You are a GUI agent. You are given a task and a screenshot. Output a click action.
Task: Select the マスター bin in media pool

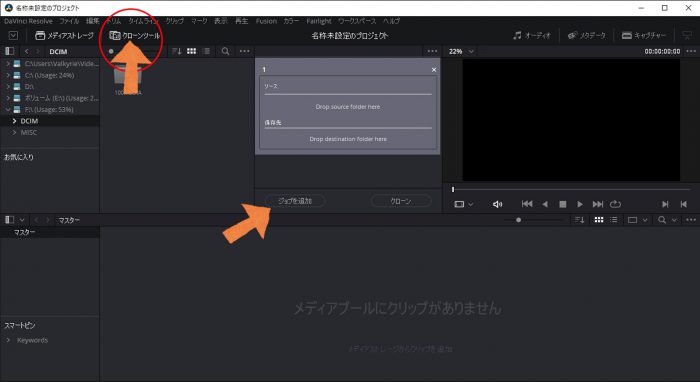(x=25, y=232)
